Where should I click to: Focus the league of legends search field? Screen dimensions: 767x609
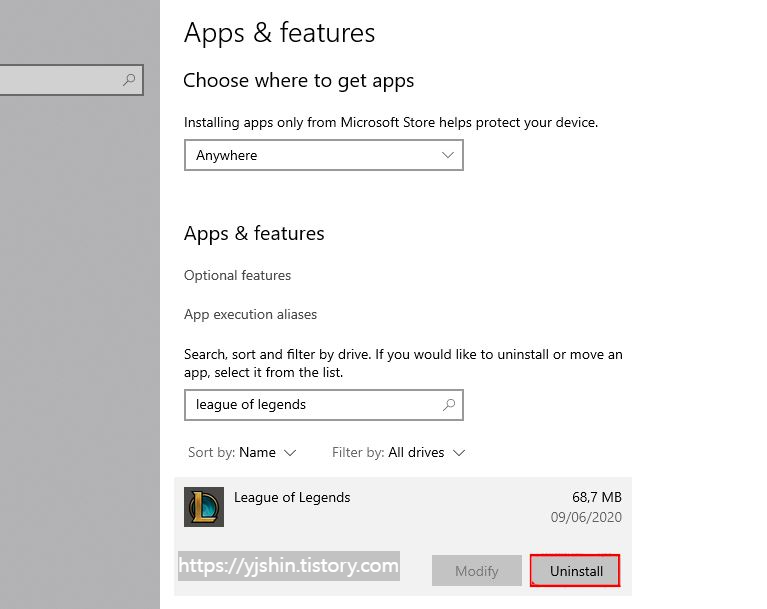[324, 405]
